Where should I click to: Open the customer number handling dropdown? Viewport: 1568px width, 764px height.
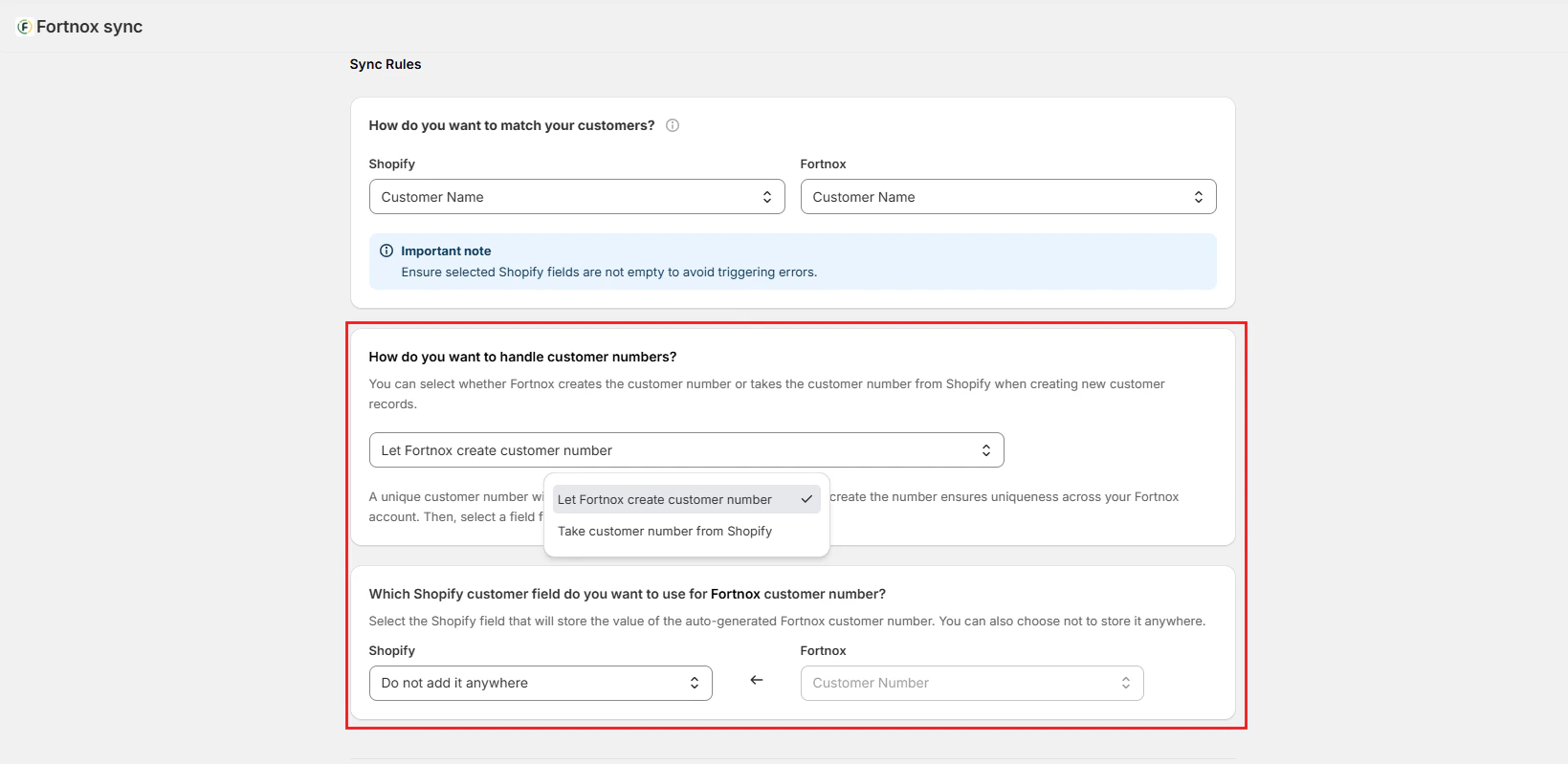tap(686, 450)
